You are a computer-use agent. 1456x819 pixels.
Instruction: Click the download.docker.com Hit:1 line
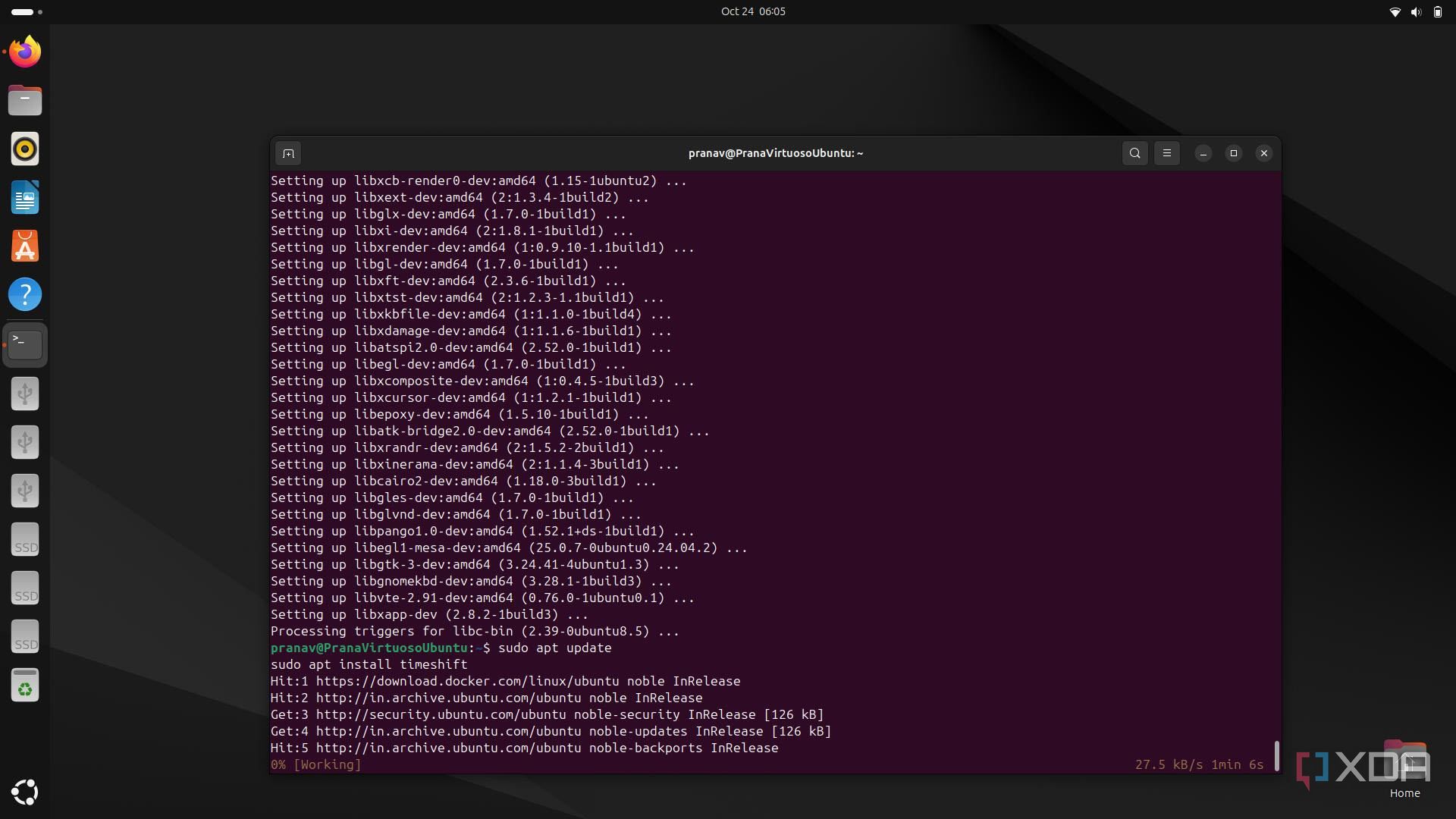point(506,681)
